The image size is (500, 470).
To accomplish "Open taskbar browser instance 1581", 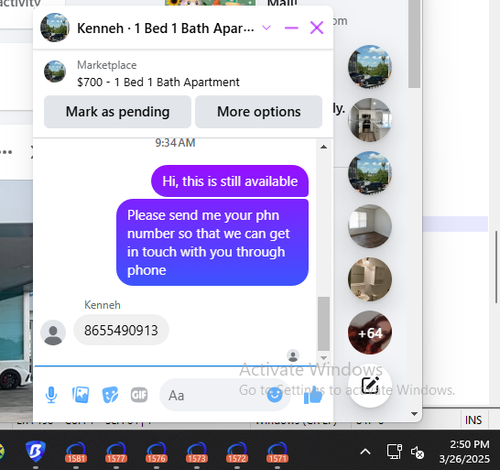I will click(76, 452).
